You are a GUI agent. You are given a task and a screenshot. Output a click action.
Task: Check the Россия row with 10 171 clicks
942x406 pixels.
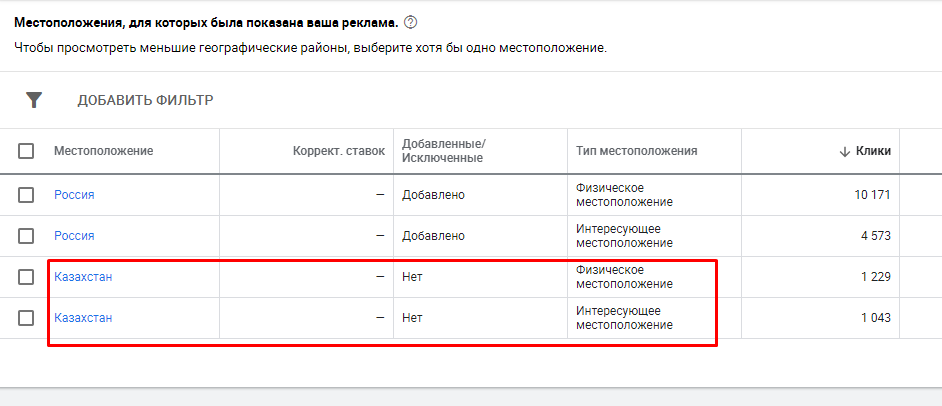(26, 195)
